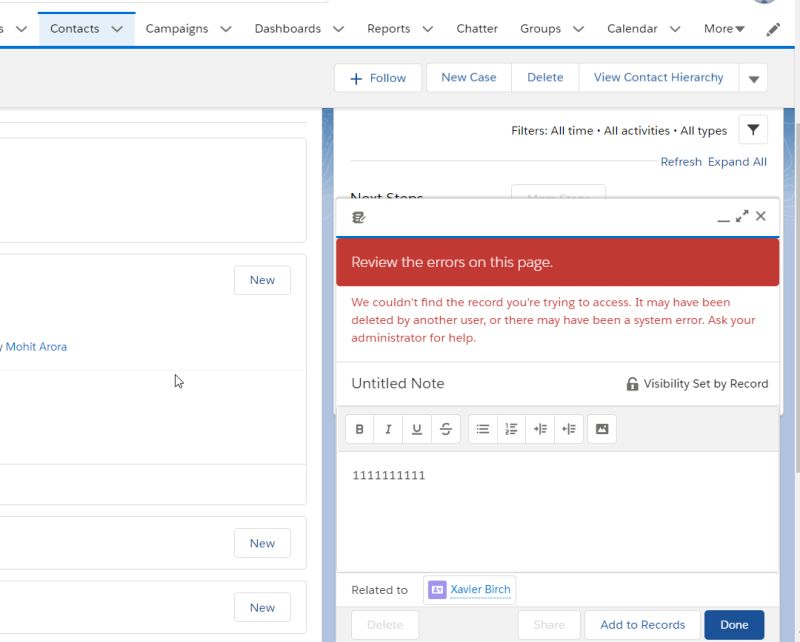
Task: Expand the note composer to full view
Action: pyautogui.click(x=741, y=215)
